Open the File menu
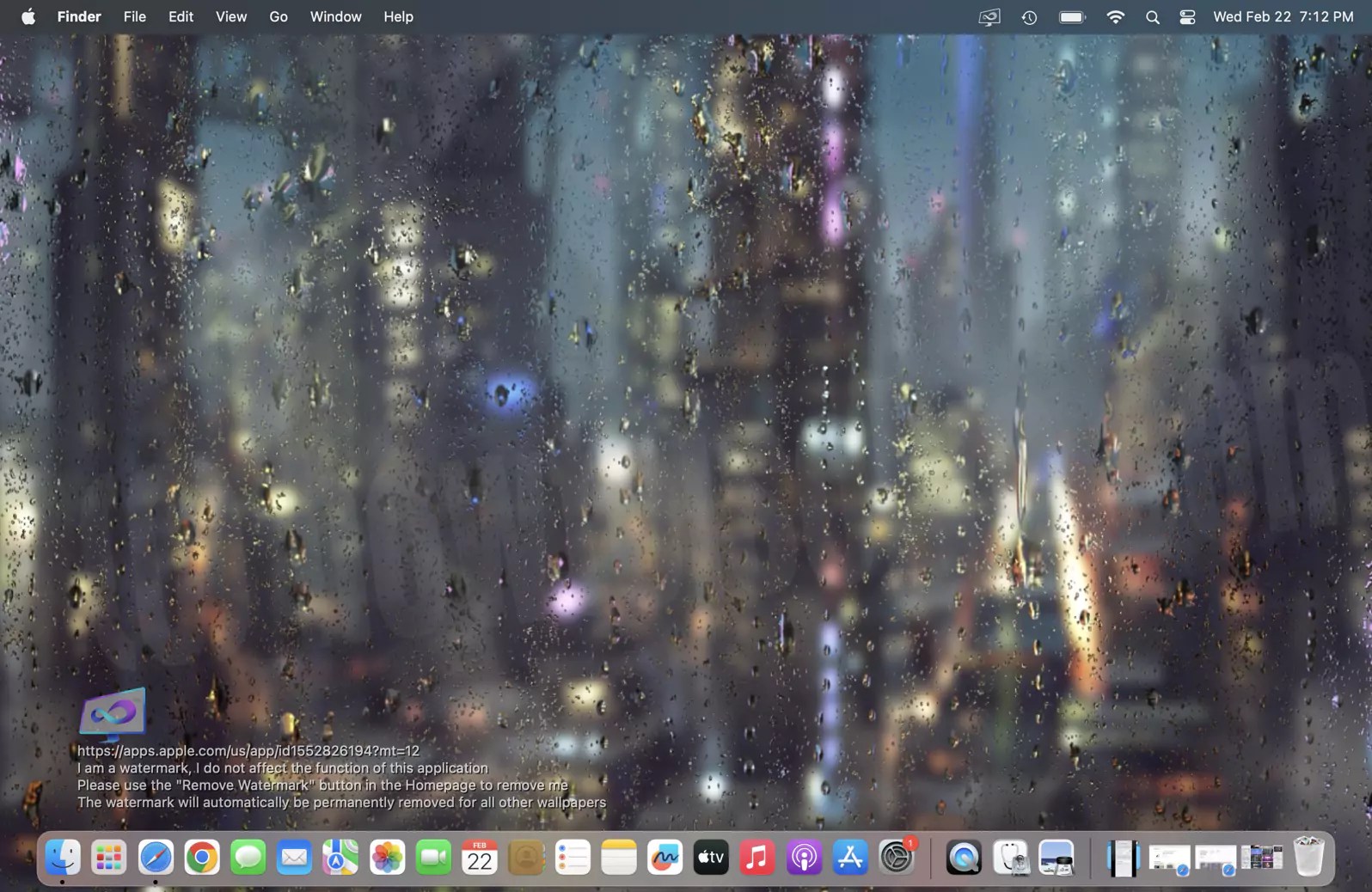This screenshot has width=1372, height=892. point(134,16)
